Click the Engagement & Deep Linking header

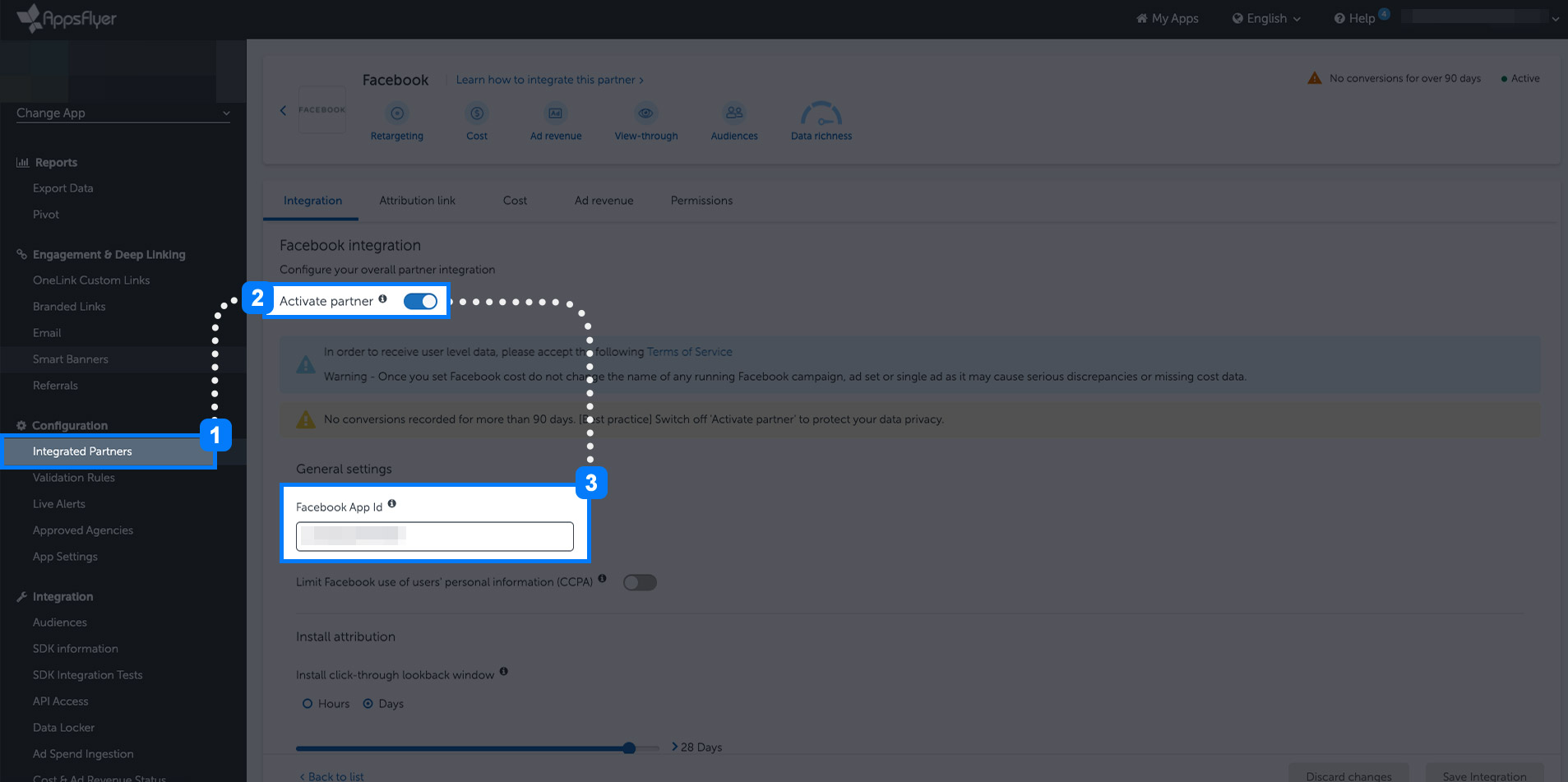pyautogui.click(x=101, y=255)
